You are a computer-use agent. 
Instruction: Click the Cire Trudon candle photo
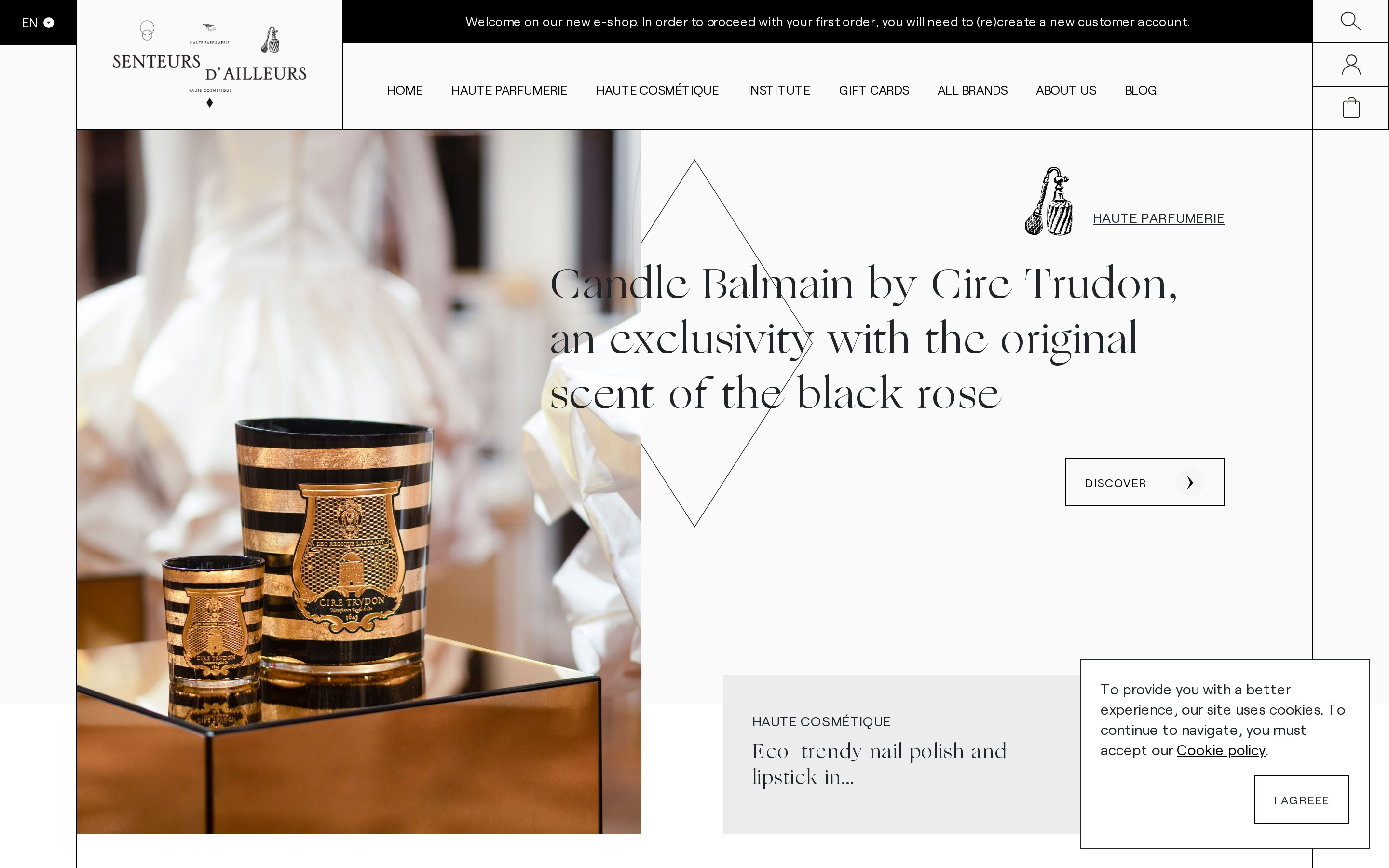tap(359, 482)
